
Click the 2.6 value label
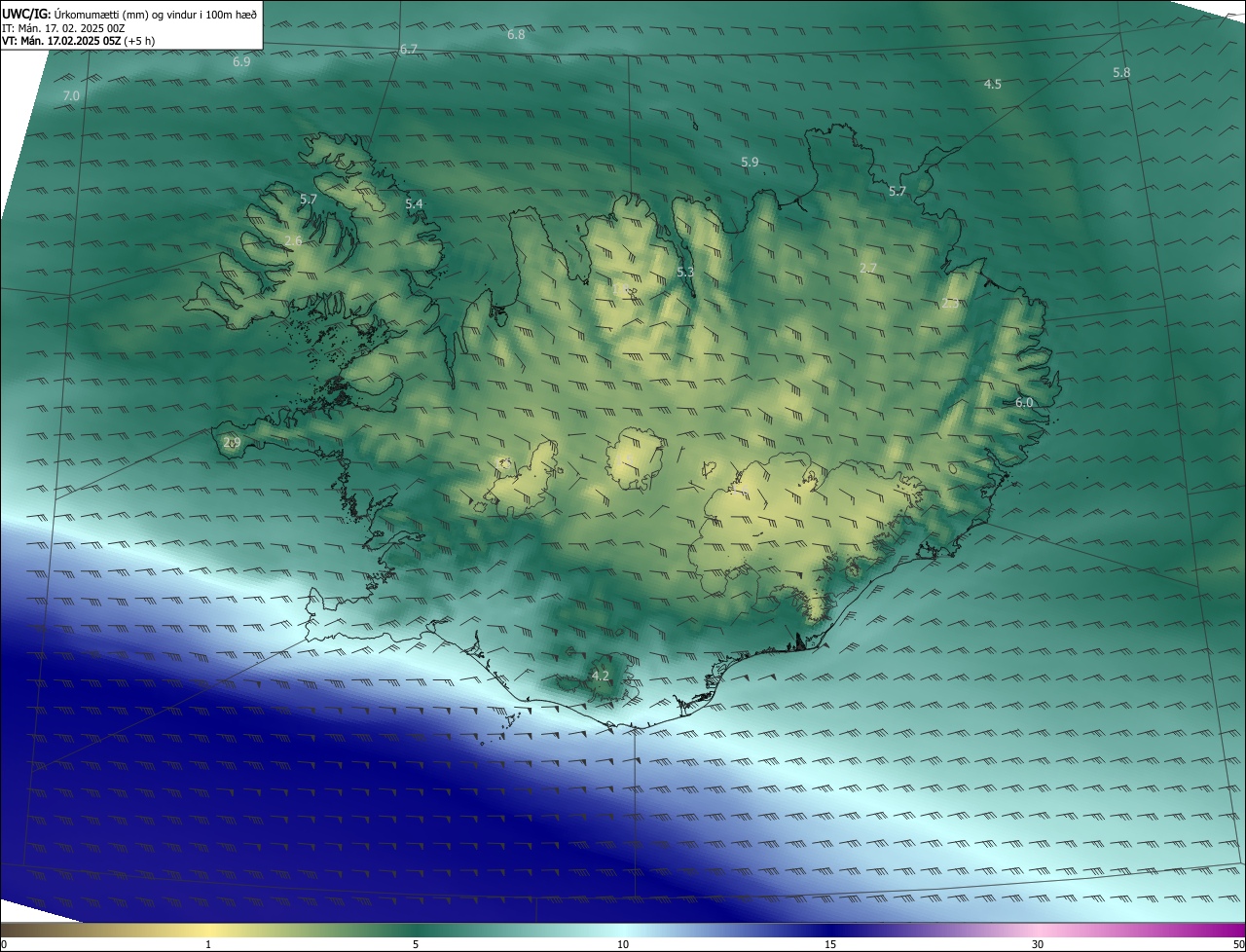click(293, 241)
